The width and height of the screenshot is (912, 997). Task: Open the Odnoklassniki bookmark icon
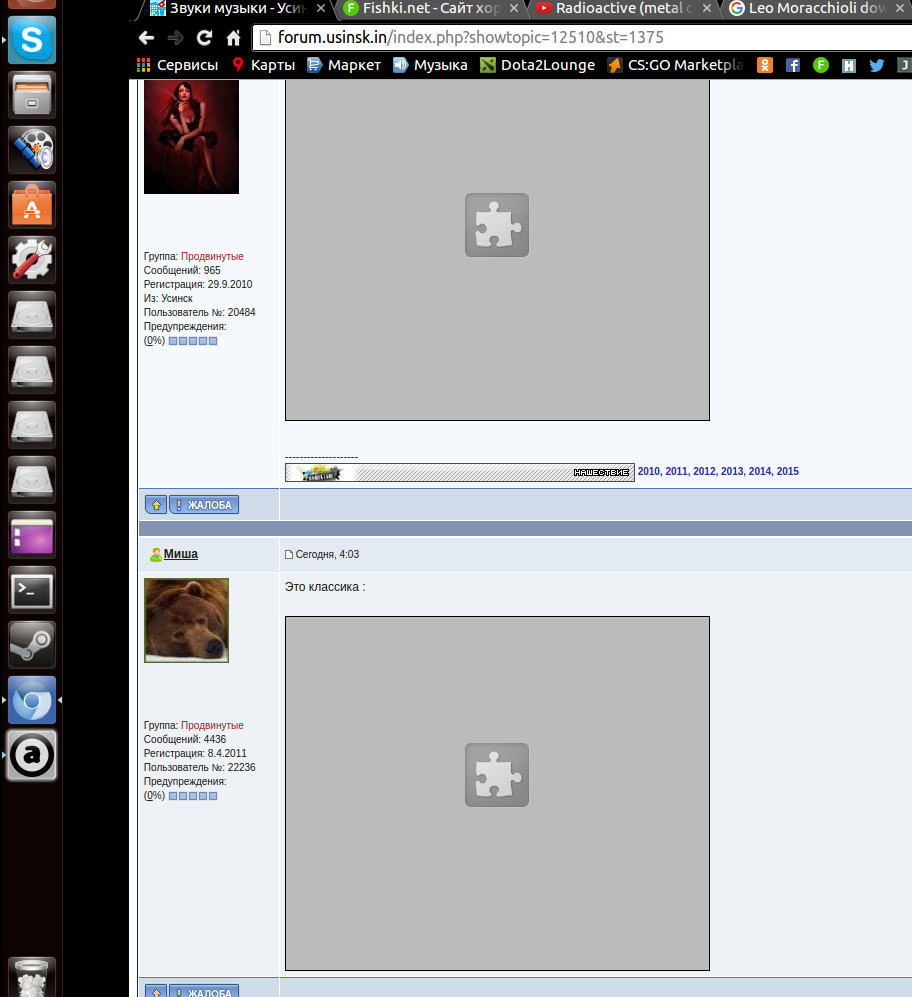coord(765,65)
